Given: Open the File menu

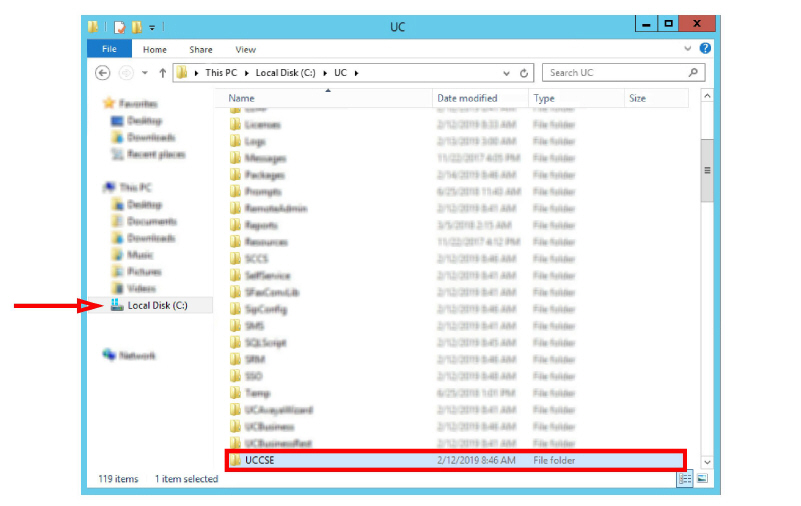Looking at the screenshot, I should pyautogui.click(x=108, y=49).
